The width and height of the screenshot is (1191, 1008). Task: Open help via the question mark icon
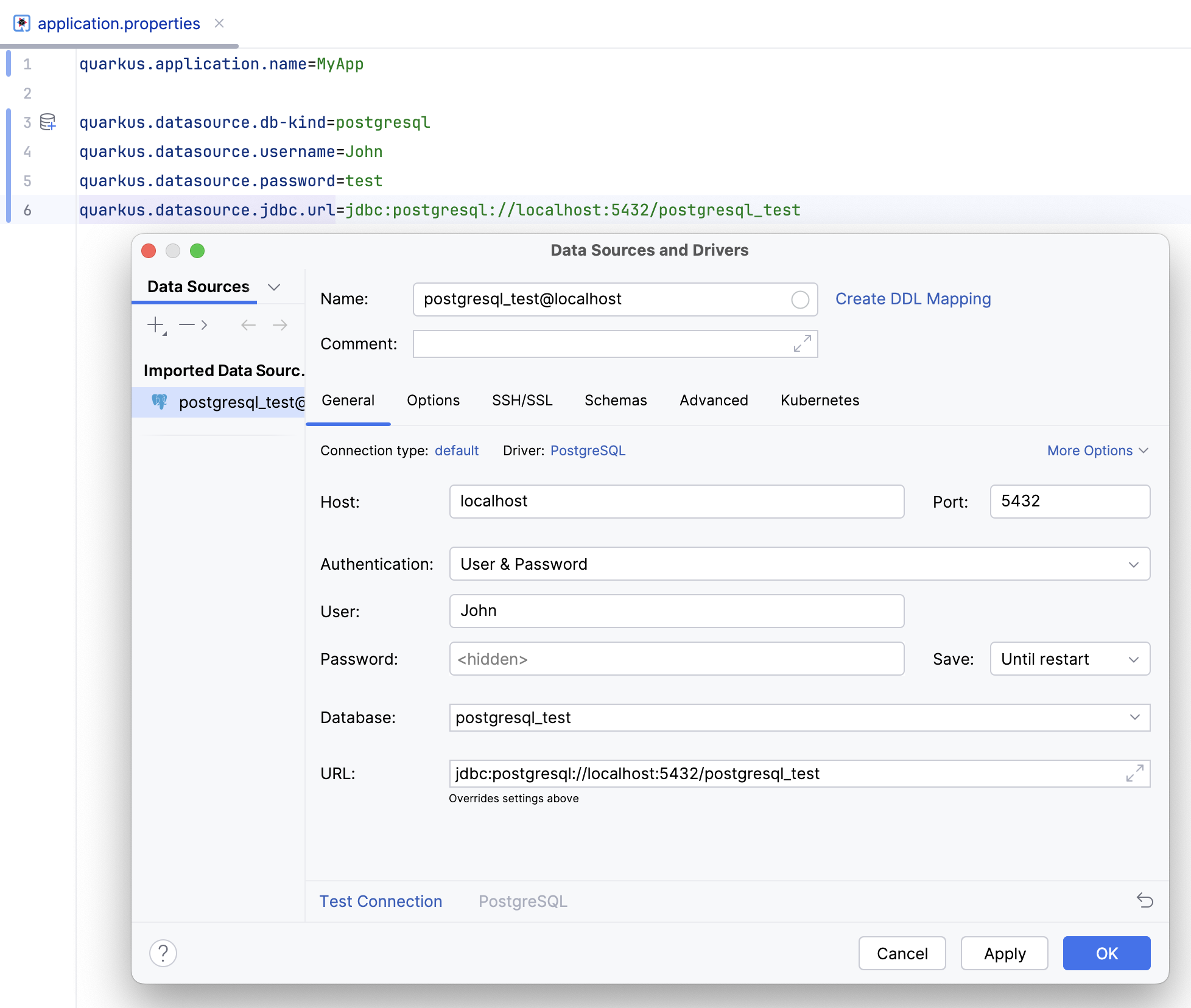pos(163,953)
